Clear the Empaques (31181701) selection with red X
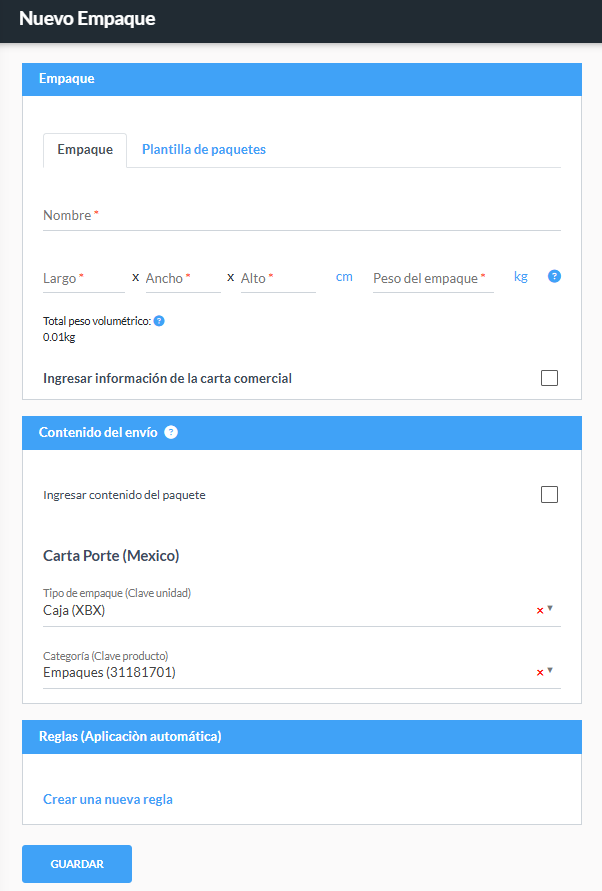The height and width of the screenshot is (891, 602). [540, 673]
